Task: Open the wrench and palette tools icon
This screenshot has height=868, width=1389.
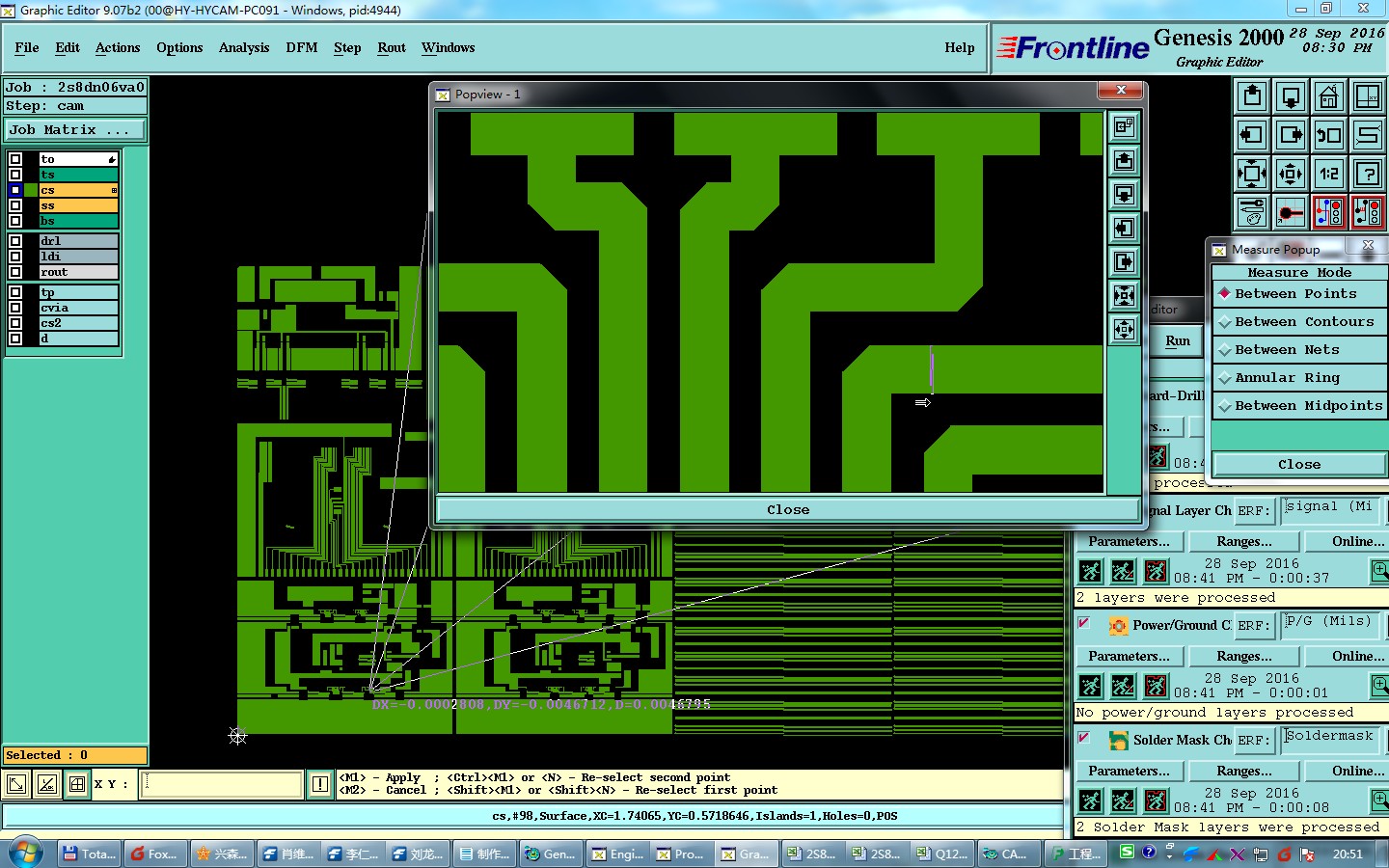Action: tap(1252, 212)
